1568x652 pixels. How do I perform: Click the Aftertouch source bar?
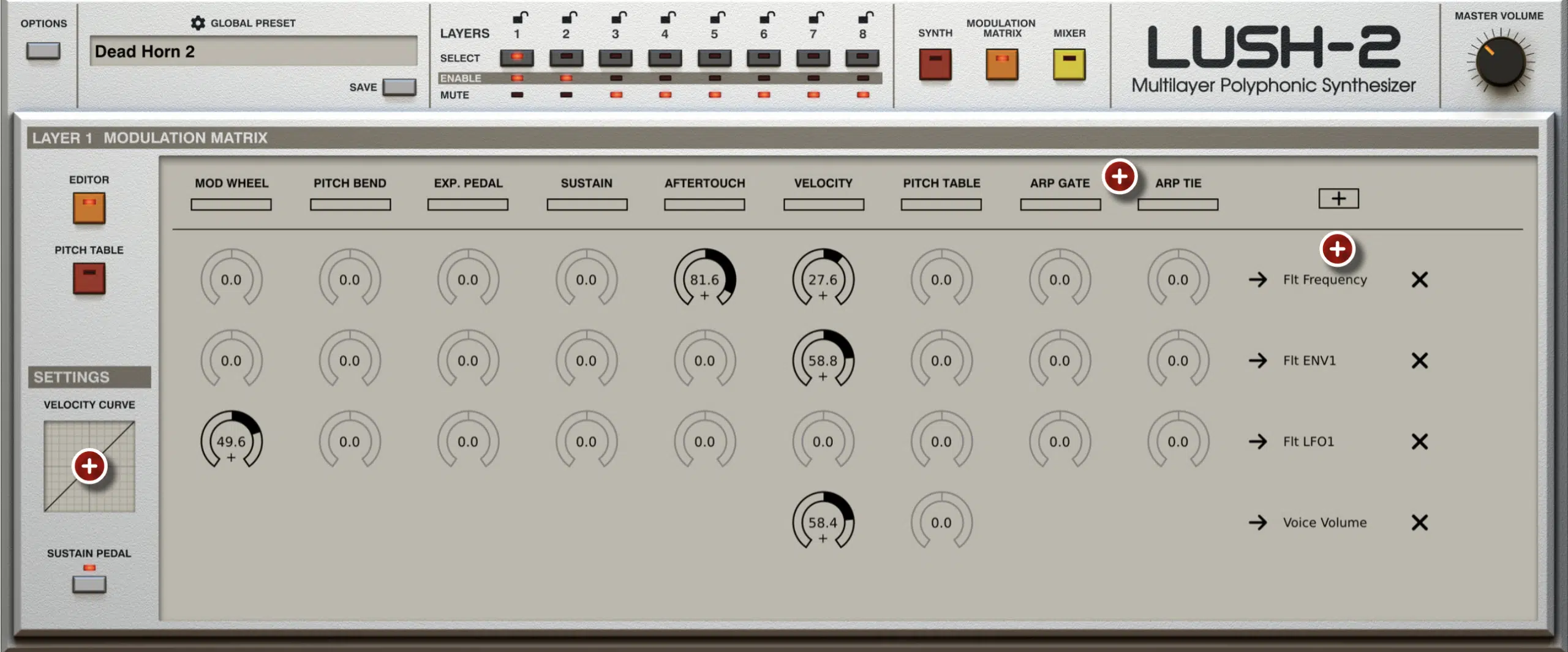coord(704,204)
